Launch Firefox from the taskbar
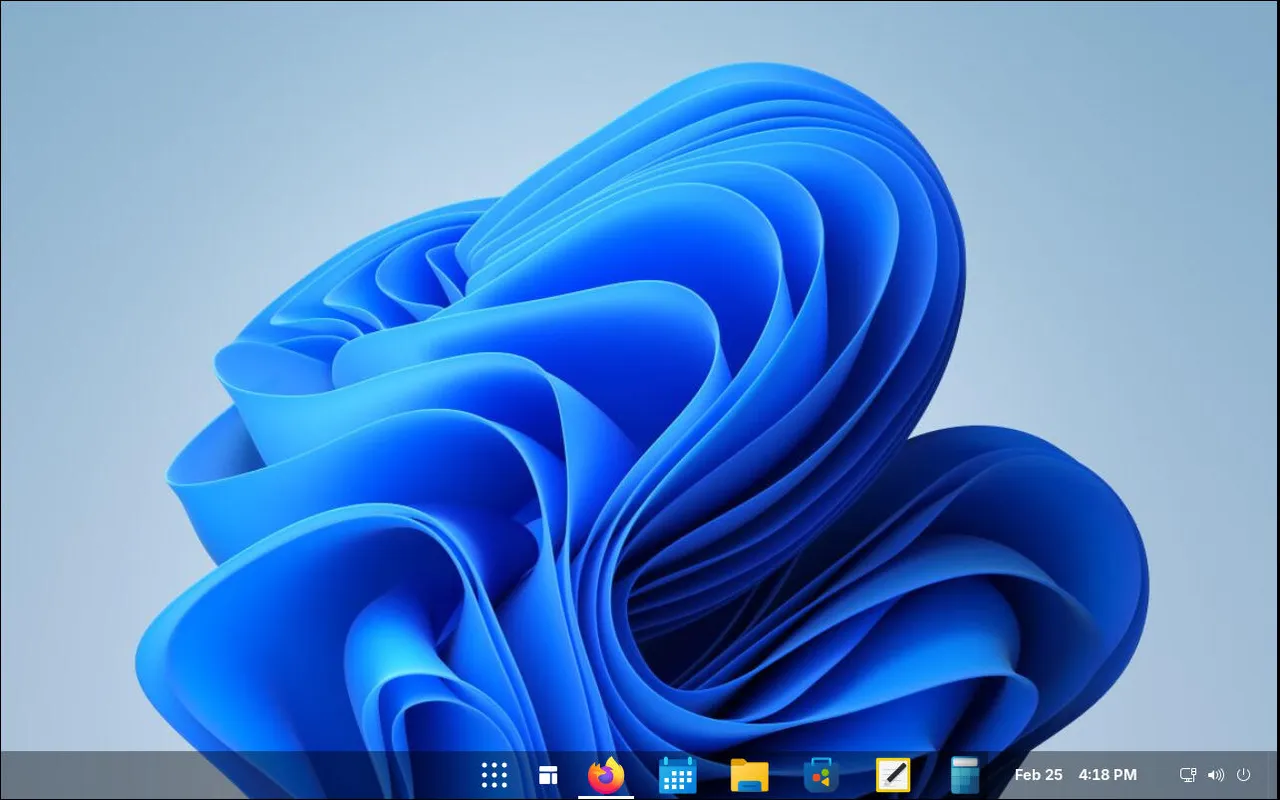 pos(606,775)
